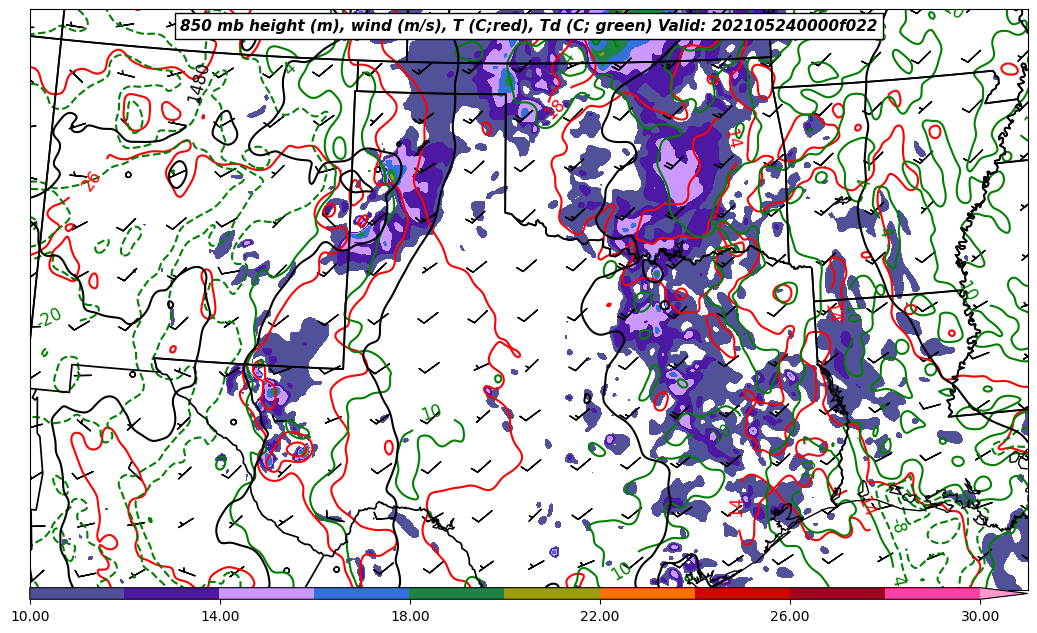Select the dark slate blue 10–12 colorbar segment
This screenshot has width=1037, height=633.
pos(77,593)
